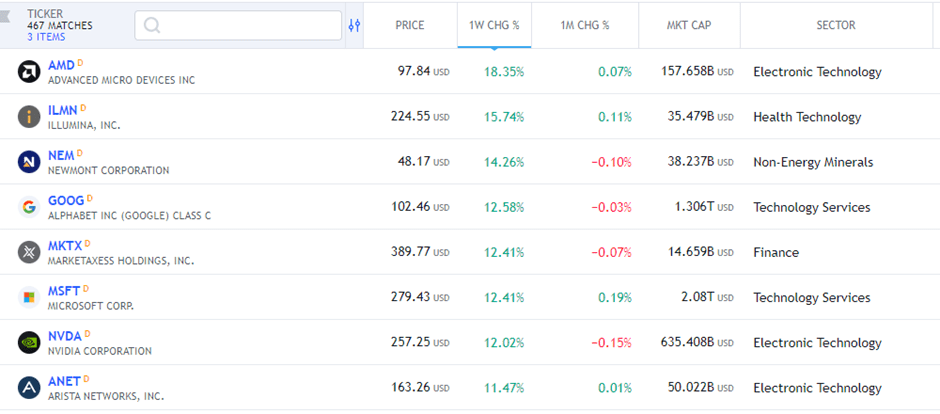Click the NVIDIA CORPORATION company name

pyautogui.click(x=100, y=351)
